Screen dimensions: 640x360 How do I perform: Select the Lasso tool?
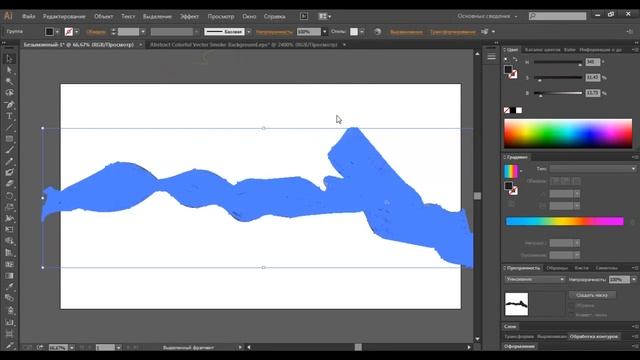(9, 93)
